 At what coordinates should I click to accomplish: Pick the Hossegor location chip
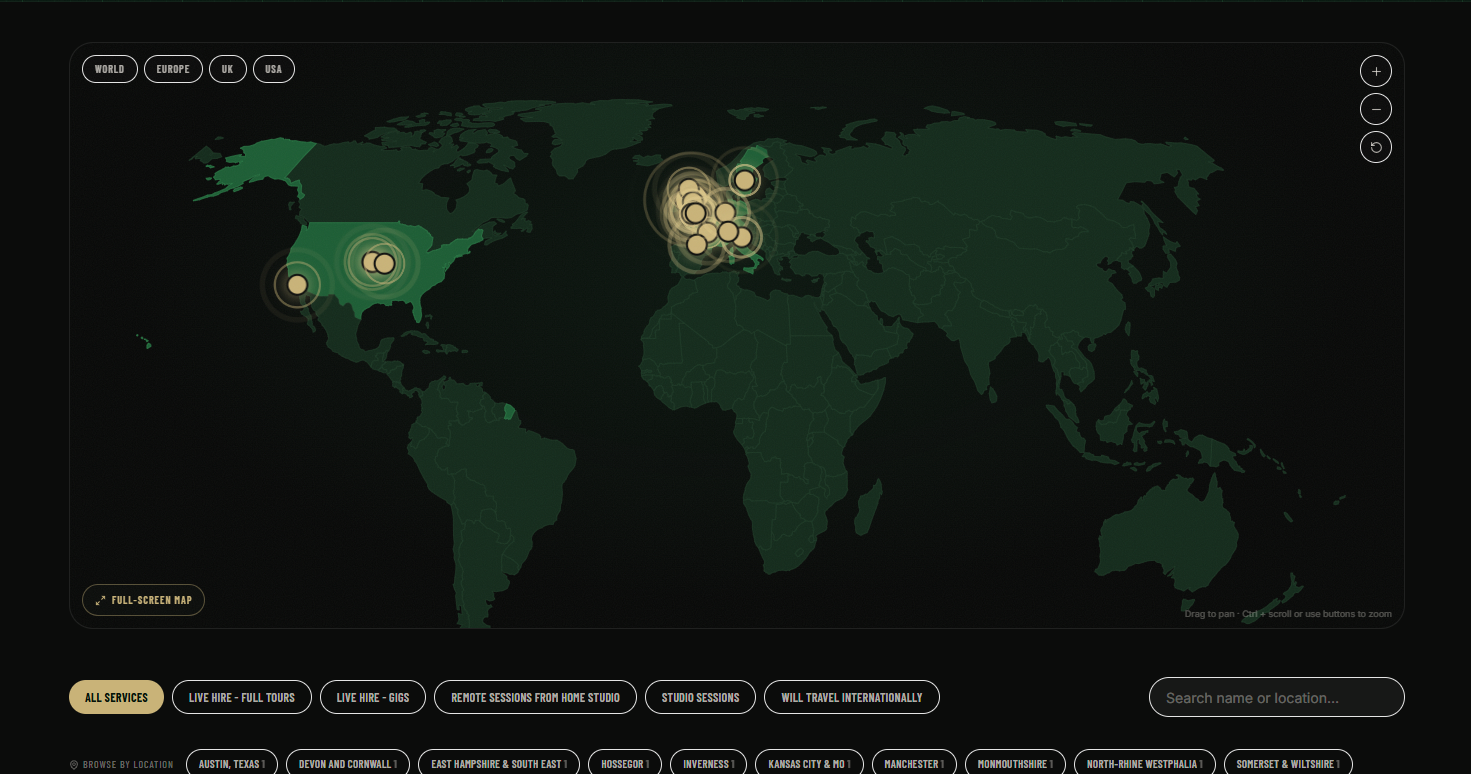[625, 764]
